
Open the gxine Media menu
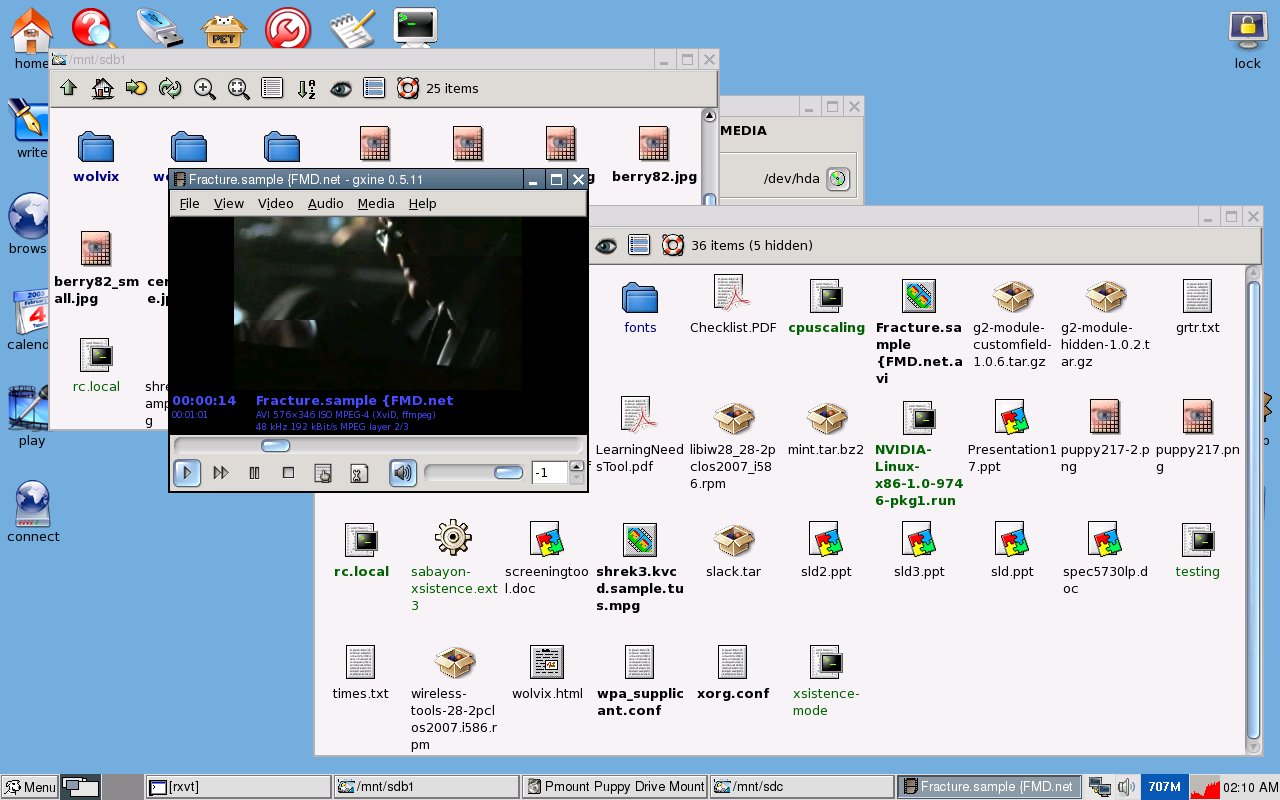[x=376, y=203]
